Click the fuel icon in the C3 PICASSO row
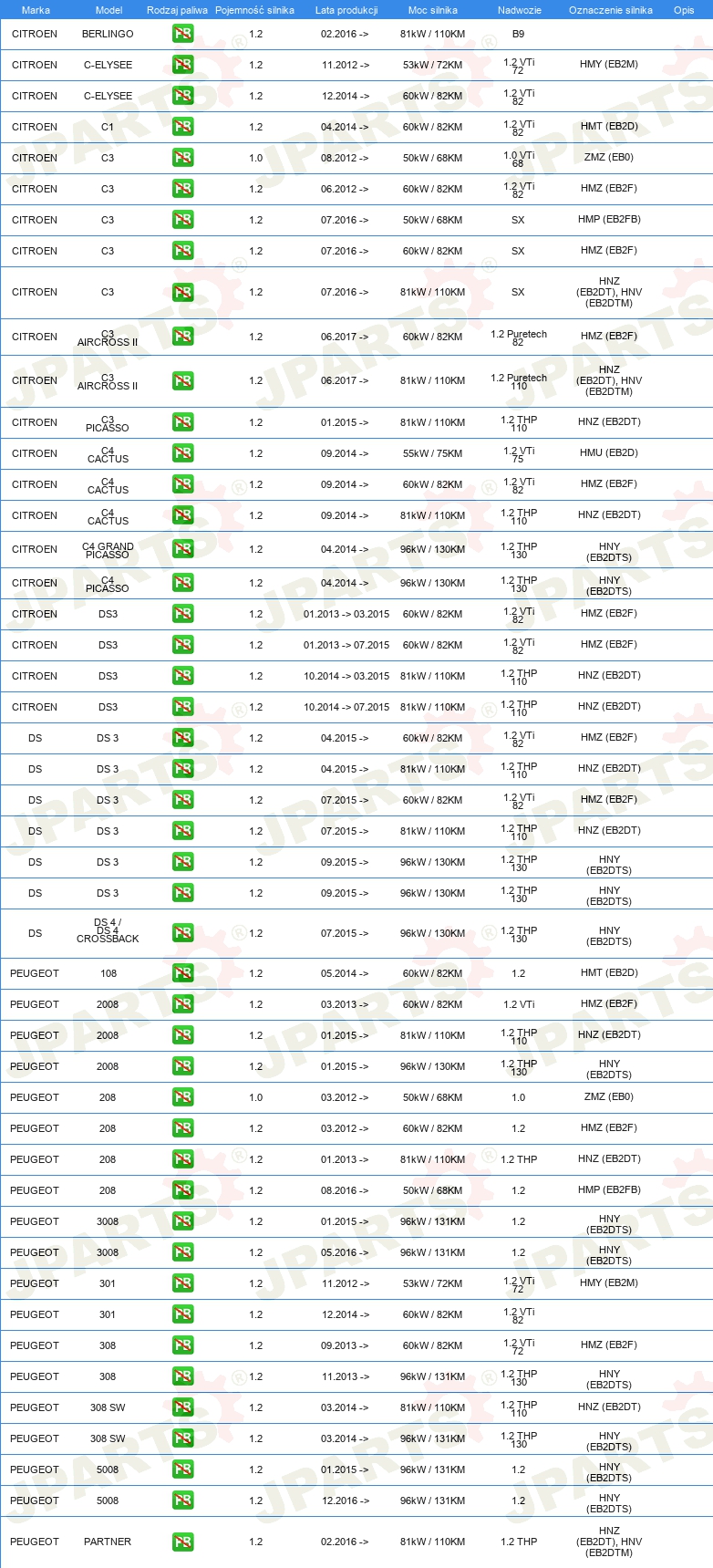The width and height of the screenshot is (713, 1568). pyautogui.click(x=182, y=422)
